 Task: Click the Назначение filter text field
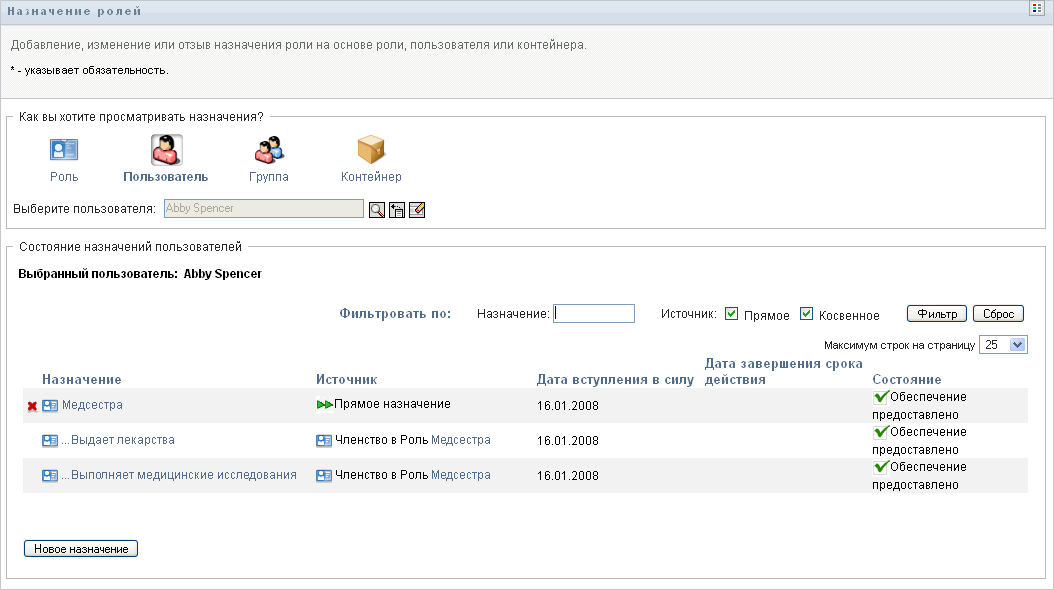click(x=594, y=314)
